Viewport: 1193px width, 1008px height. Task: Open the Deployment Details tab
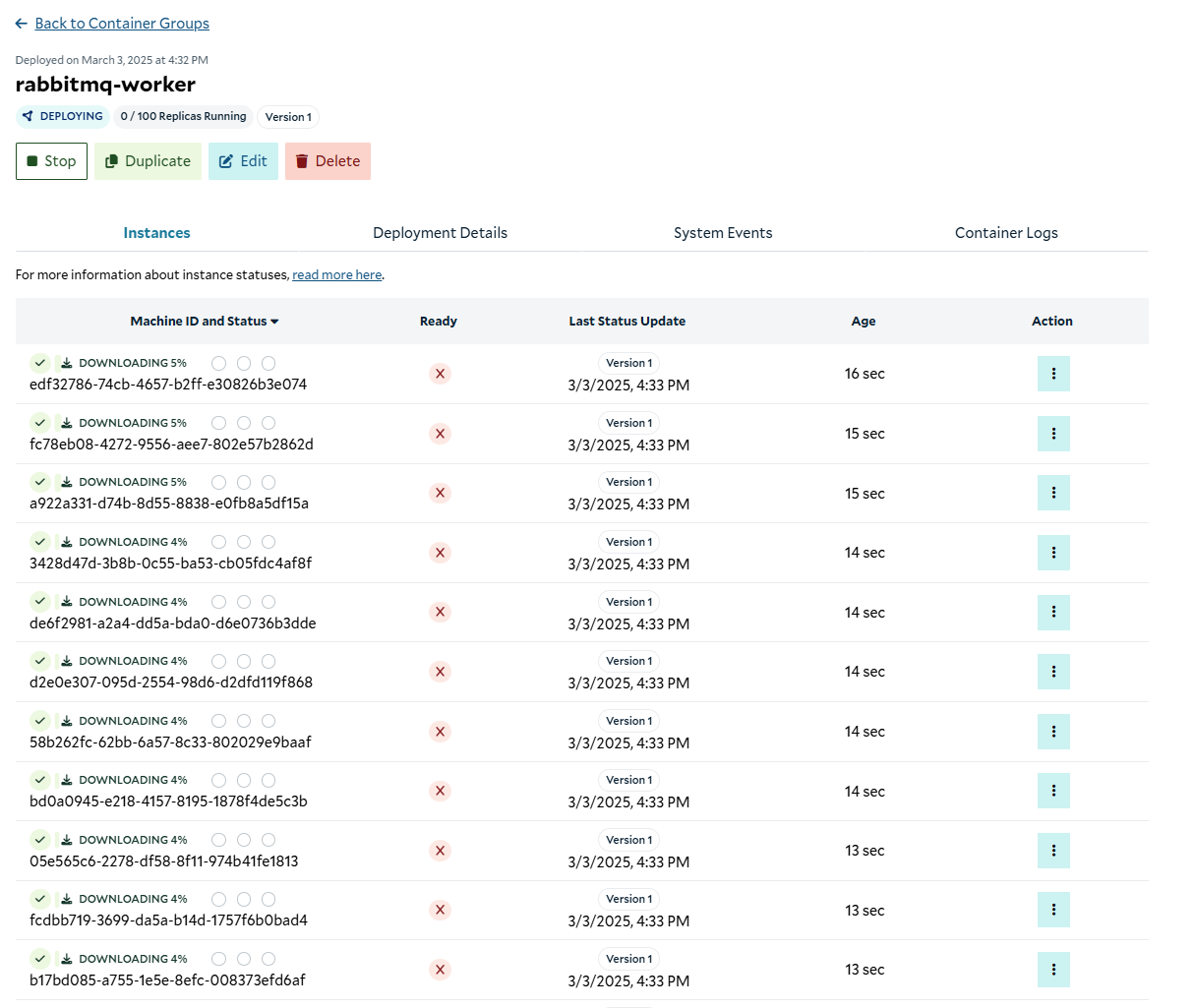click(x=441, y=233)
